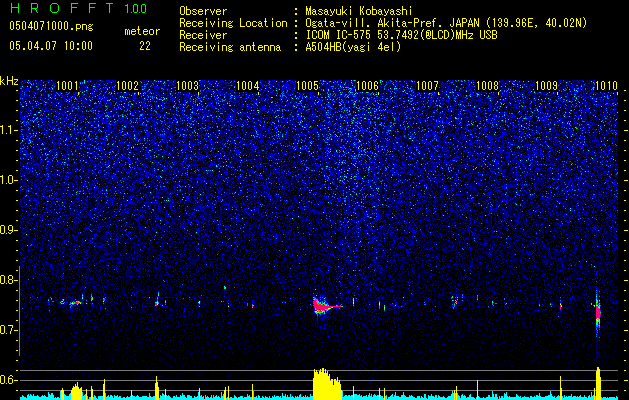Screen dimensions: 629x400
Task: Click the 0.6 kHz axis label
Action: [x=9, y=380]
